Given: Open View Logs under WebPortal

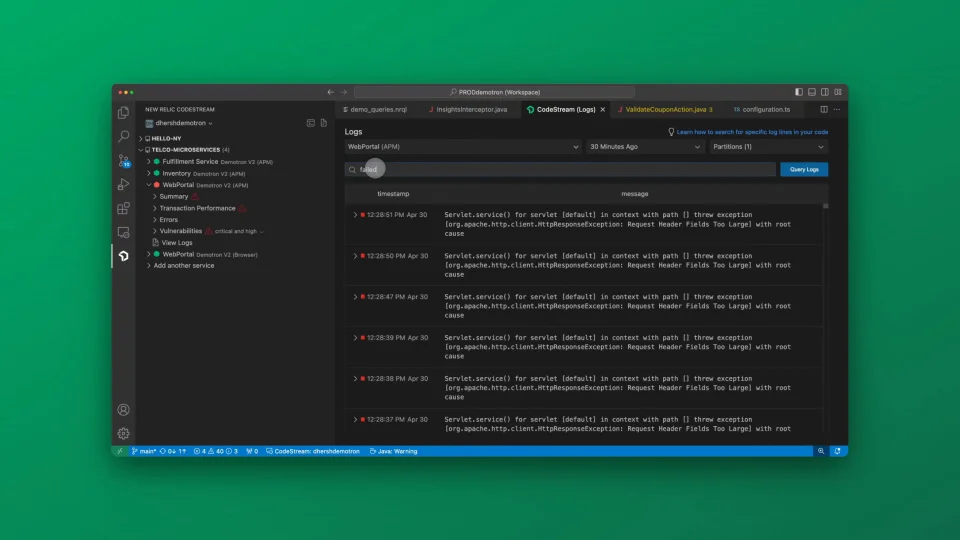Looking at the screenshot, I should (176, 242).
